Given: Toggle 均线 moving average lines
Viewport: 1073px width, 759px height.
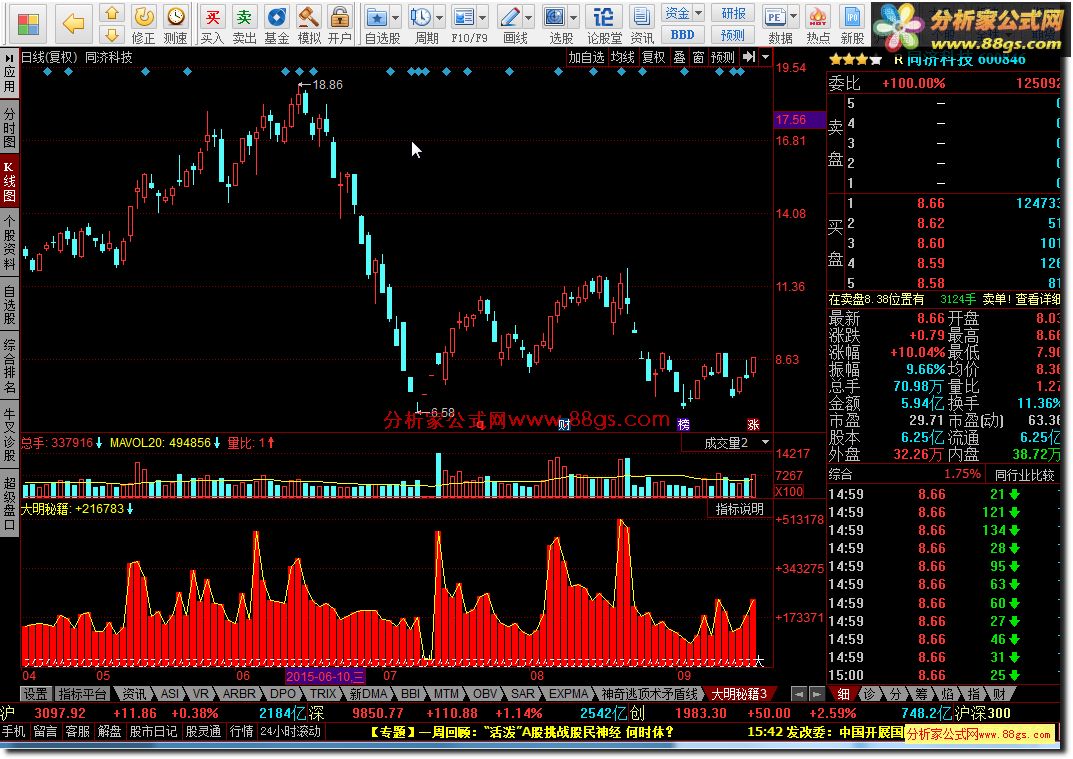Looking at the screenshot, I should (623, 57).
